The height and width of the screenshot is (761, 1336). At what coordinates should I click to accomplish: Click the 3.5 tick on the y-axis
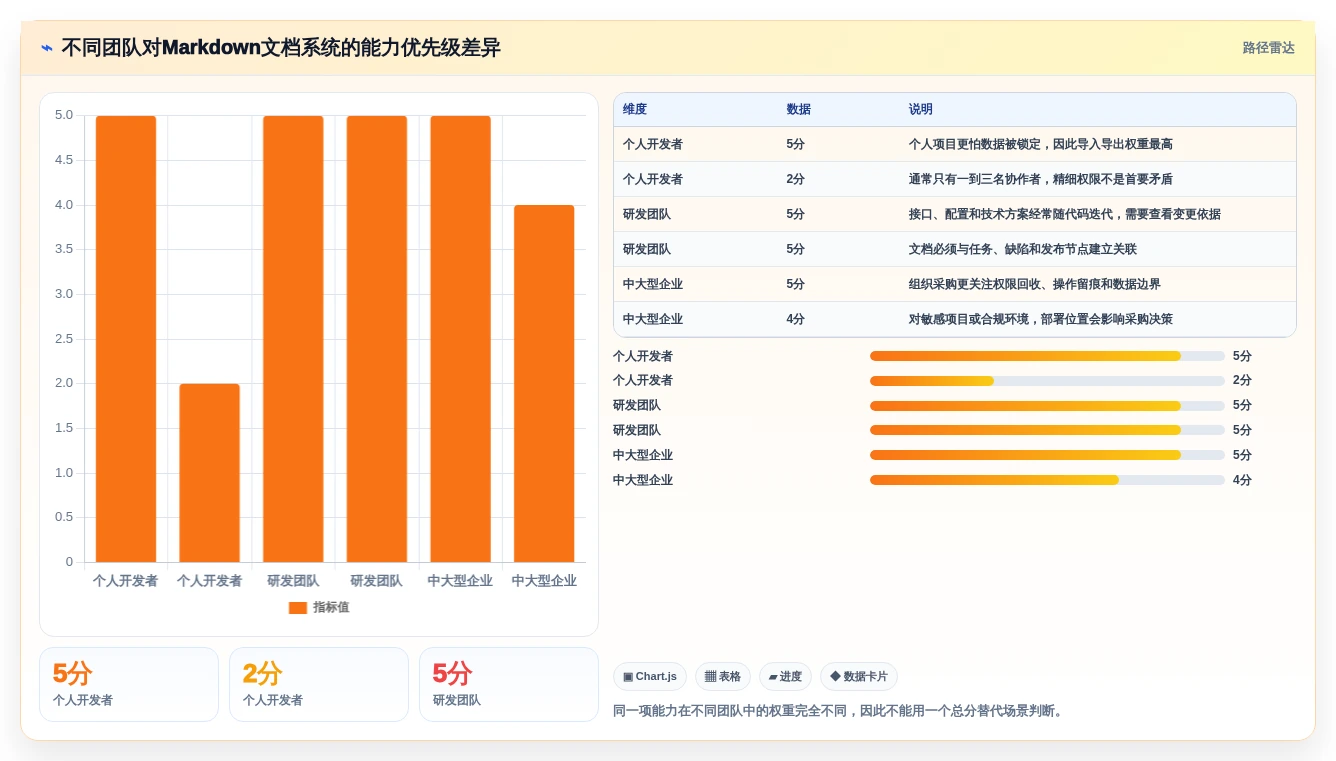pyautogui.click(x=64, y=249)
